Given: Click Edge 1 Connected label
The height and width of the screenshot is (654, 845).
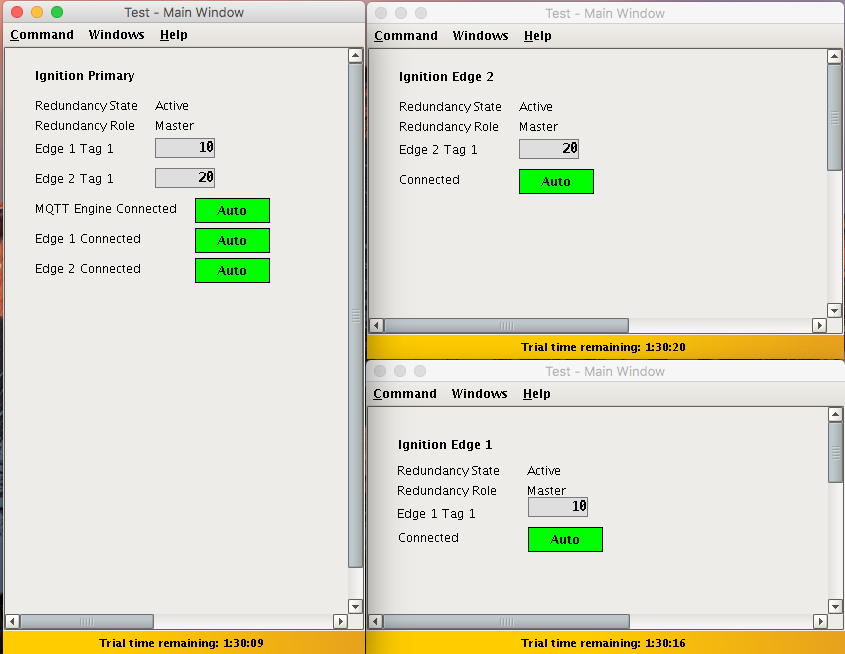Looking at the screenshot, I should coord(88,239).
